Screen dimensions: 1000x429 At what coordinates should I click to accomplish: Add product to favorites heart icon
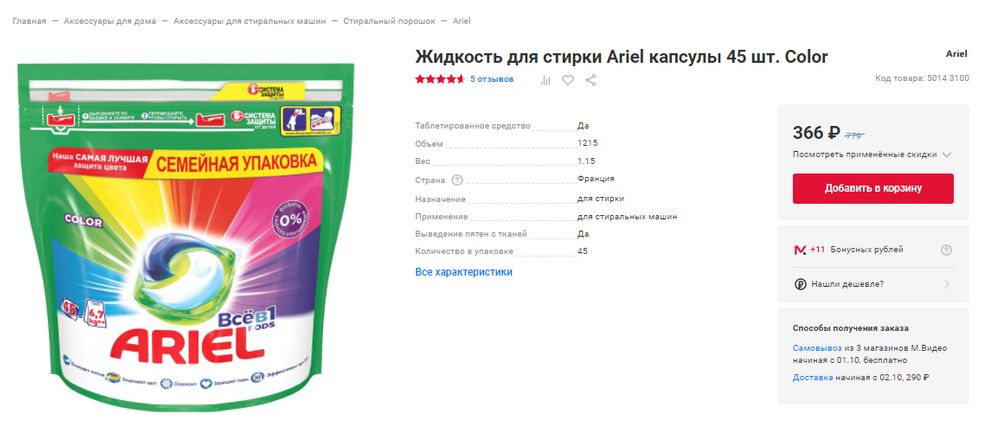click(568, 80)
